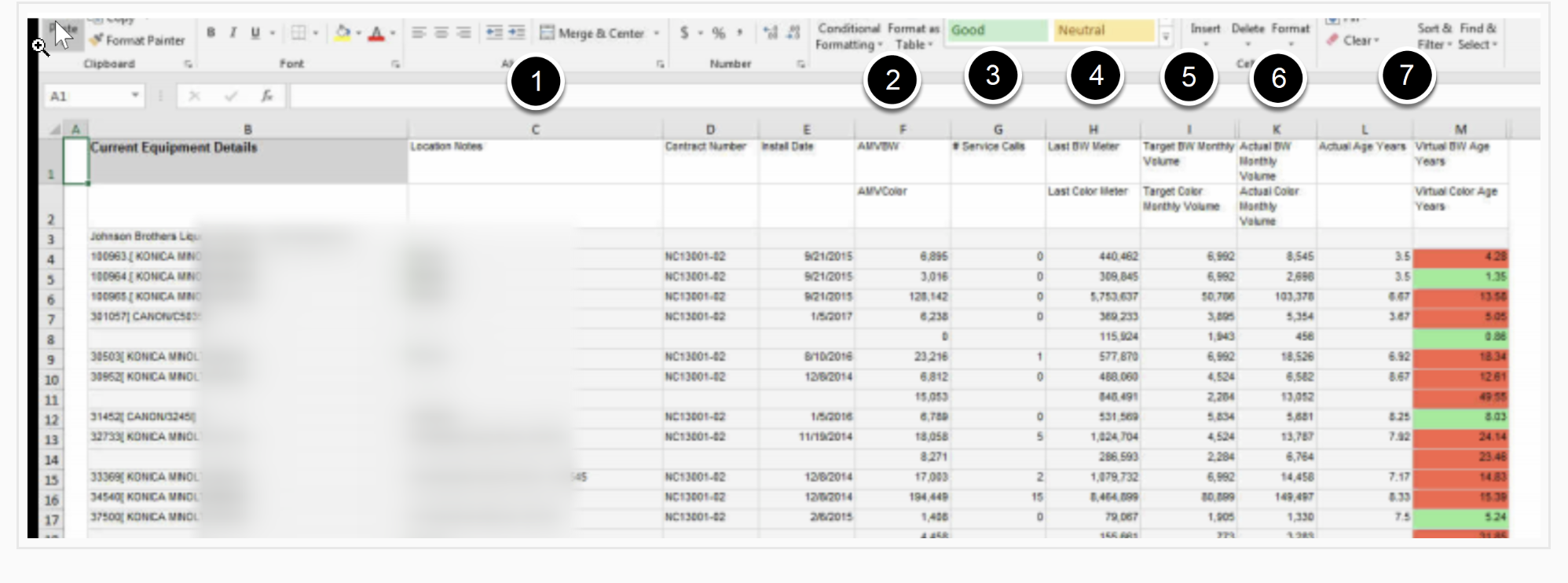Select column H header
This screenshot has height=583, width=1568.
pyautogui.click(x=1093, y=129)
